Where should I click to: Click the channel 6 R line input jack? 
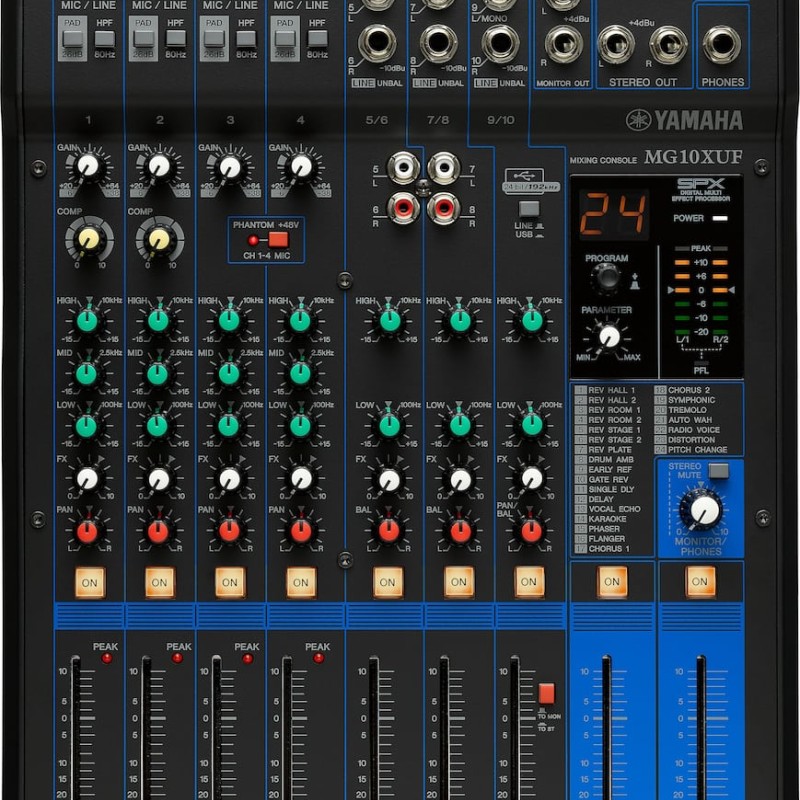tap(378, 43)
